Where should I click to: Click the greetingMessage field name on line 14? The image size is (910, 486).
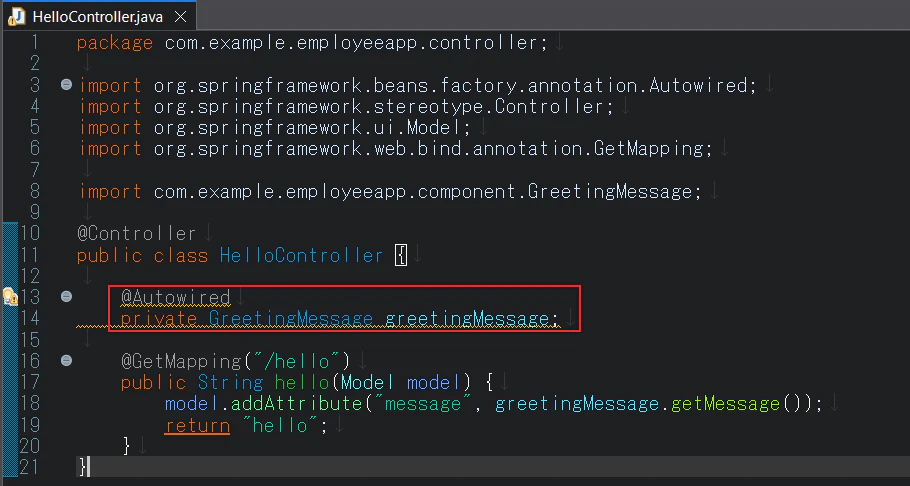467,319
